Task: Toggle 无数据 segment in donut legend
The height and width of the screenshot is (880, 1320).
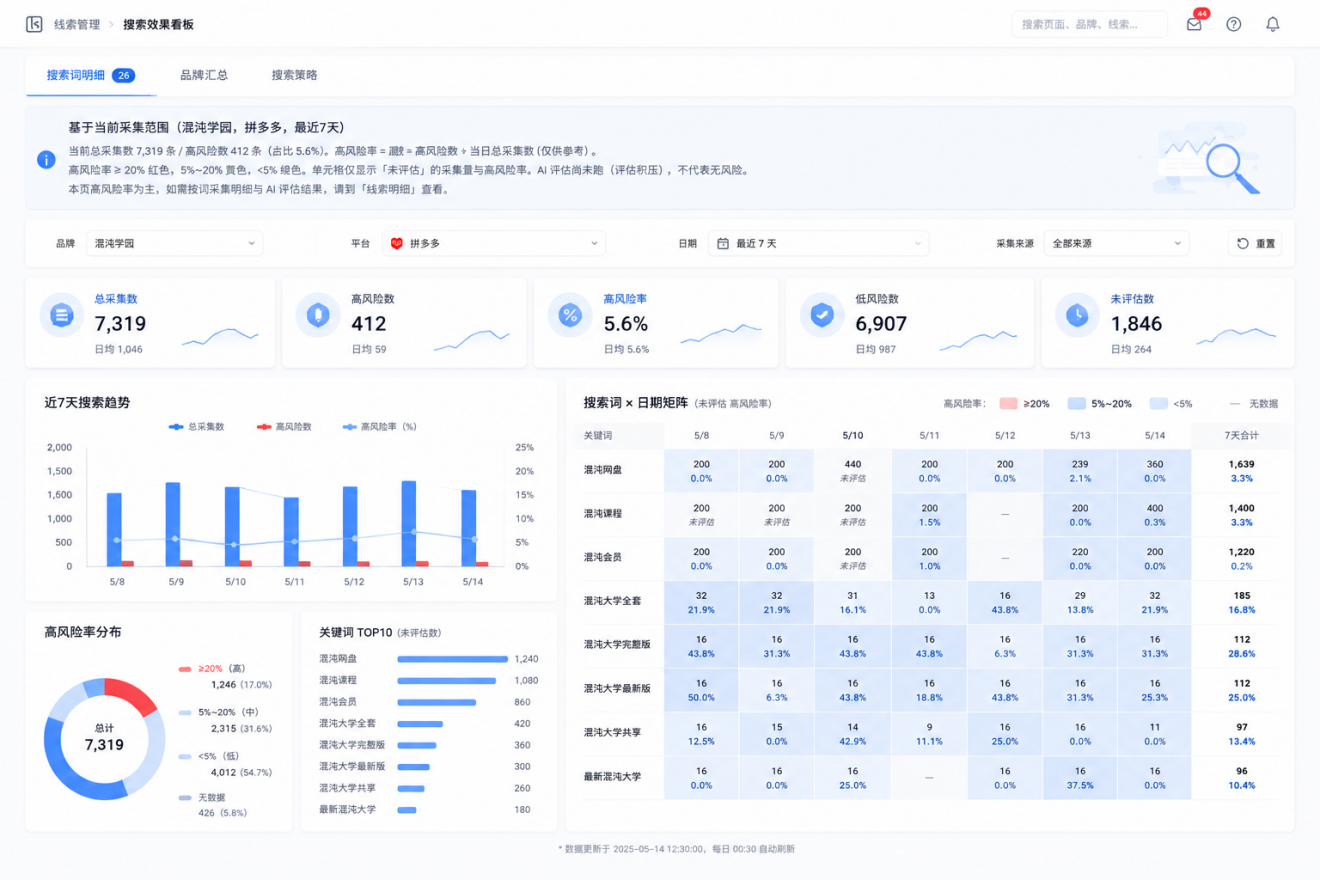Action: point(203,797)
